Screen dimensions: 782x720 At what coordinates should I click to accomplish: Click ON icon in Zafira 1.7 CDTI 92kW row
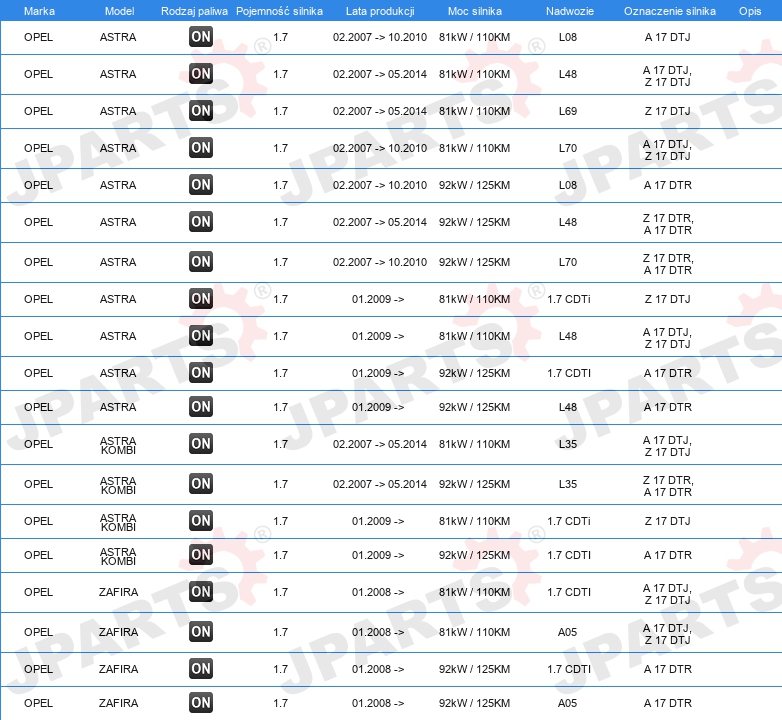coord(201,669)
